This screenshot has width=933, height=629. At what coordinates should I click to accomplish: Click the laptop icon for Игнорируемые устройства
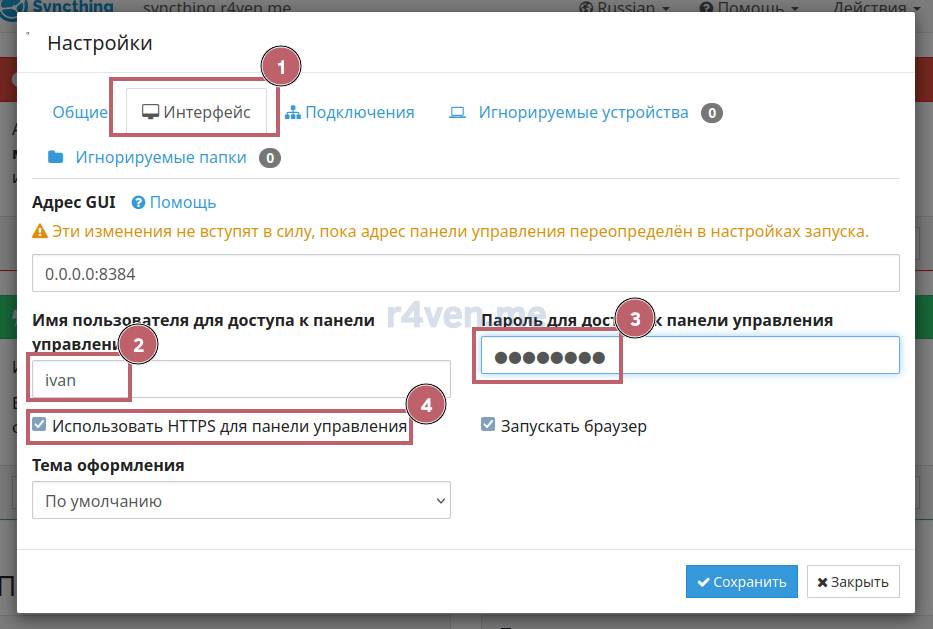457,112
